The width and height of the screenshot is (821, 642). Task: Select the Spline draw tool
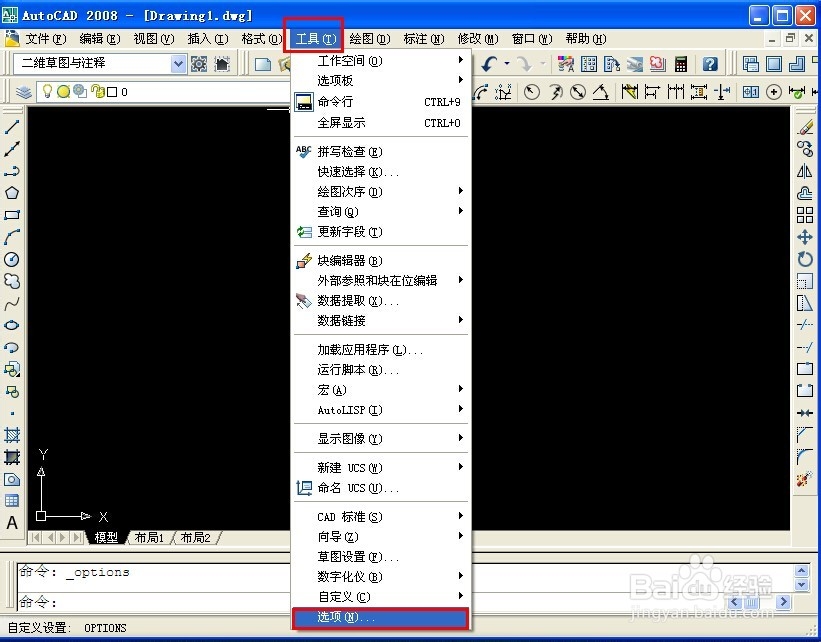coord(12,303)
